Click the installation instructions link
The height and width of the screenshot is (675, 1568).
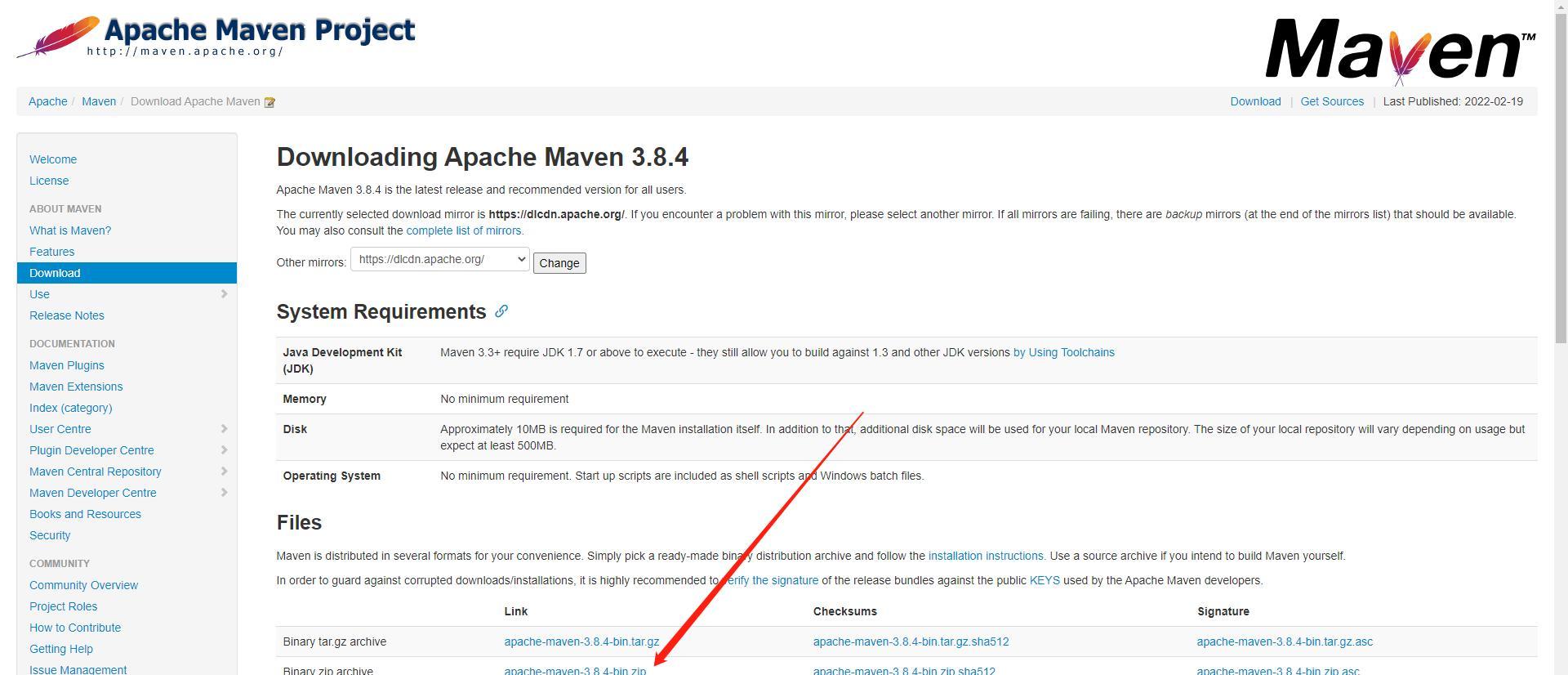coord(987,556)
